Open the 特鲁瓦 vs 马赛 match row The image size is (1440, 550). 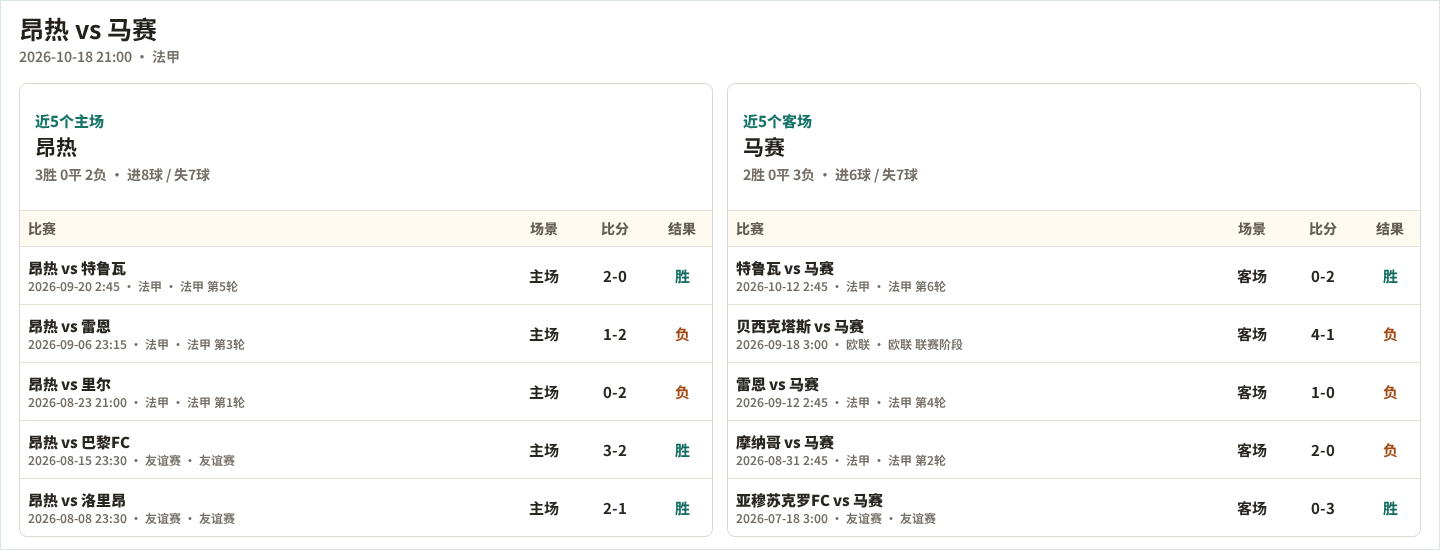click(x=1074, y=276)
